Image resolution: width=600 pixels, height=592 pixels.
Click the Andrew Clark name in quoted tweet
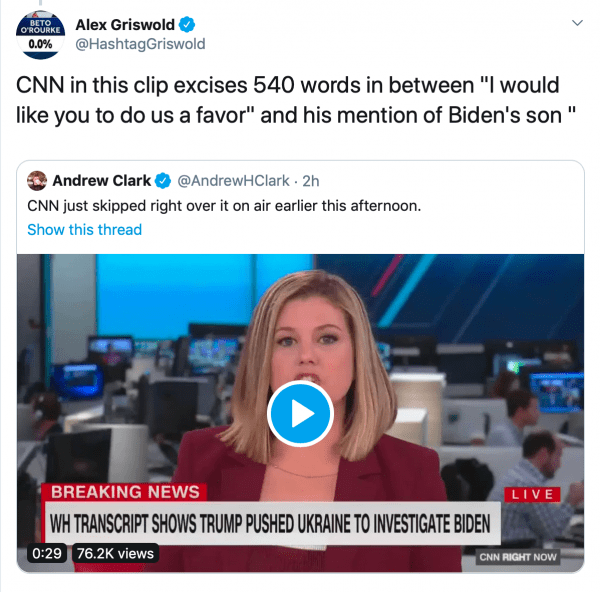tap(101, 181)
